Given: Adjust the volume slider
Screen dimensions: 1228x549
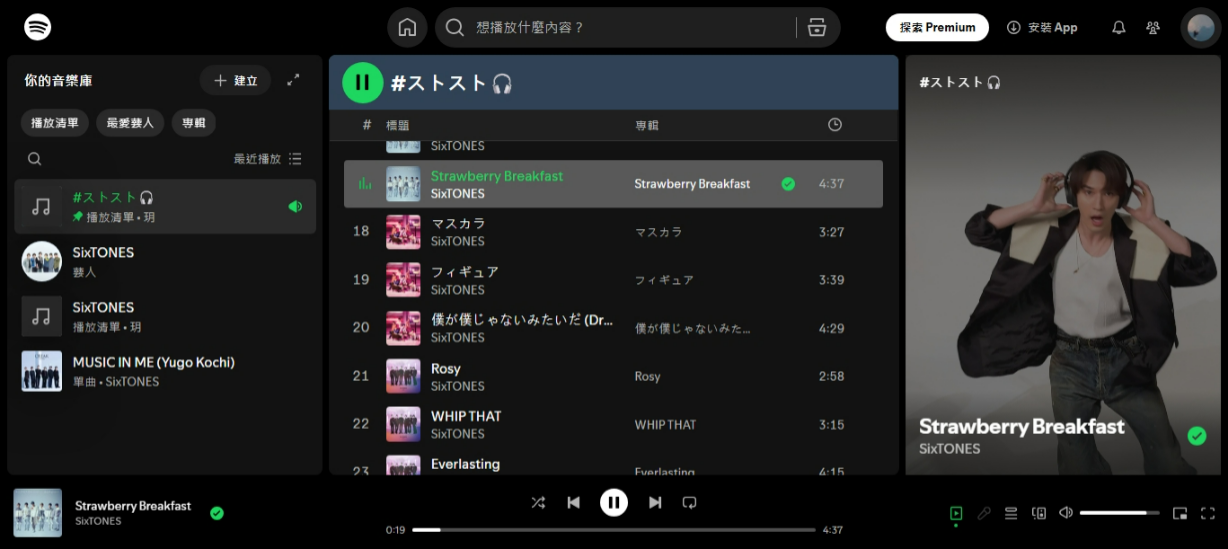Looking at the screenshot, I should [1119, 513].
